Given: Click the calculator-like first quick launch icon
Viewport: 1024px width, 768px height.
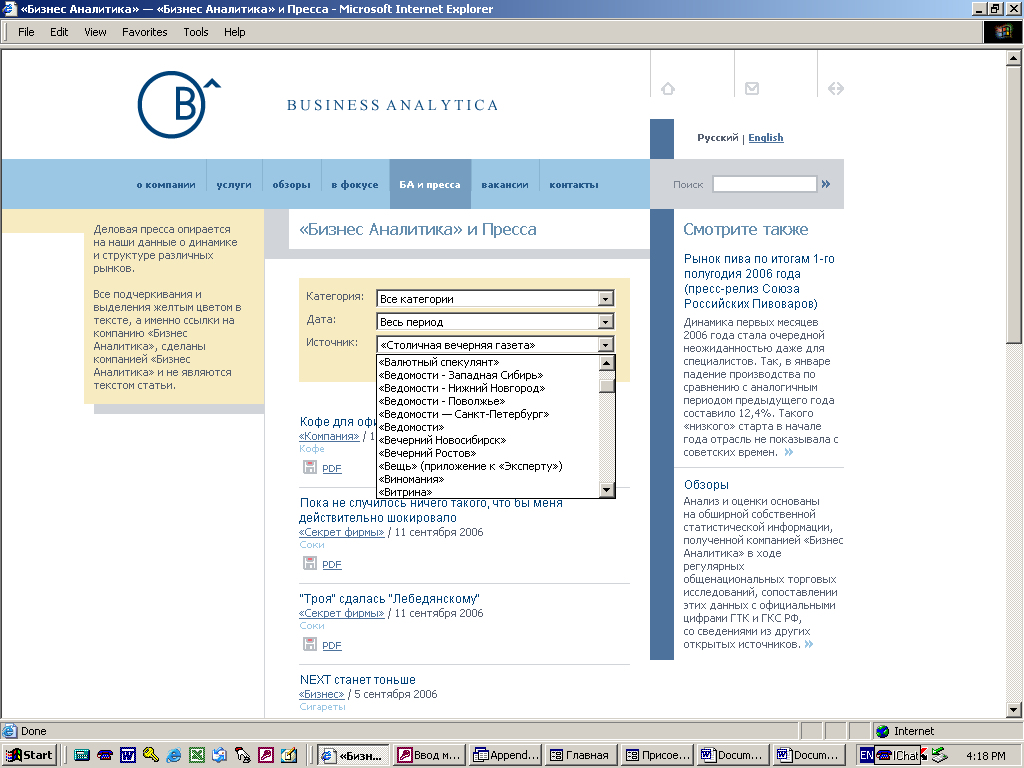Looking at the screenshot, I should [x=82, y=755].
